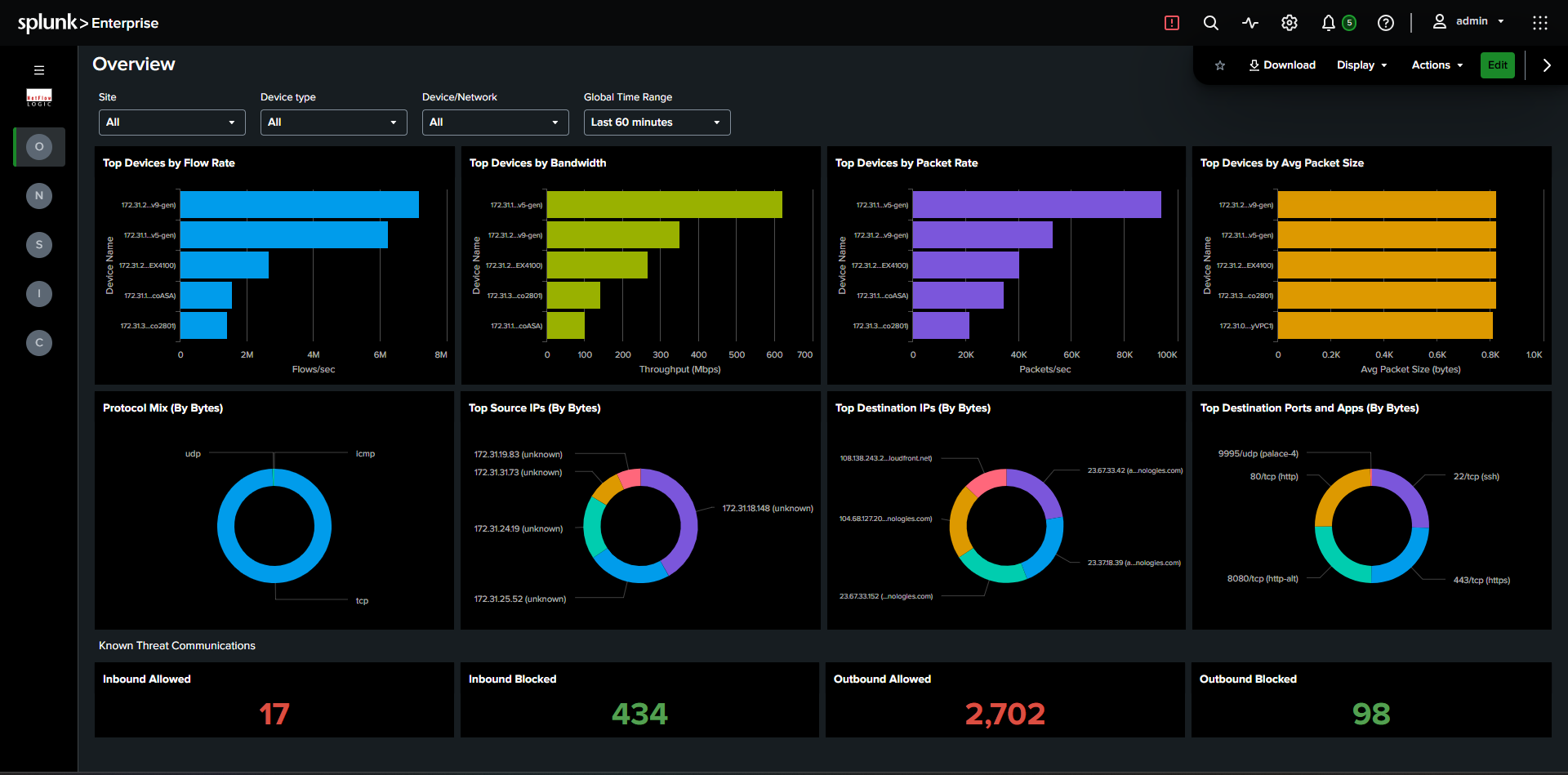Click the top purple bar in Packet Rate chart
Viewport: 1568px width, 775px height.
tap(1037, 205)
